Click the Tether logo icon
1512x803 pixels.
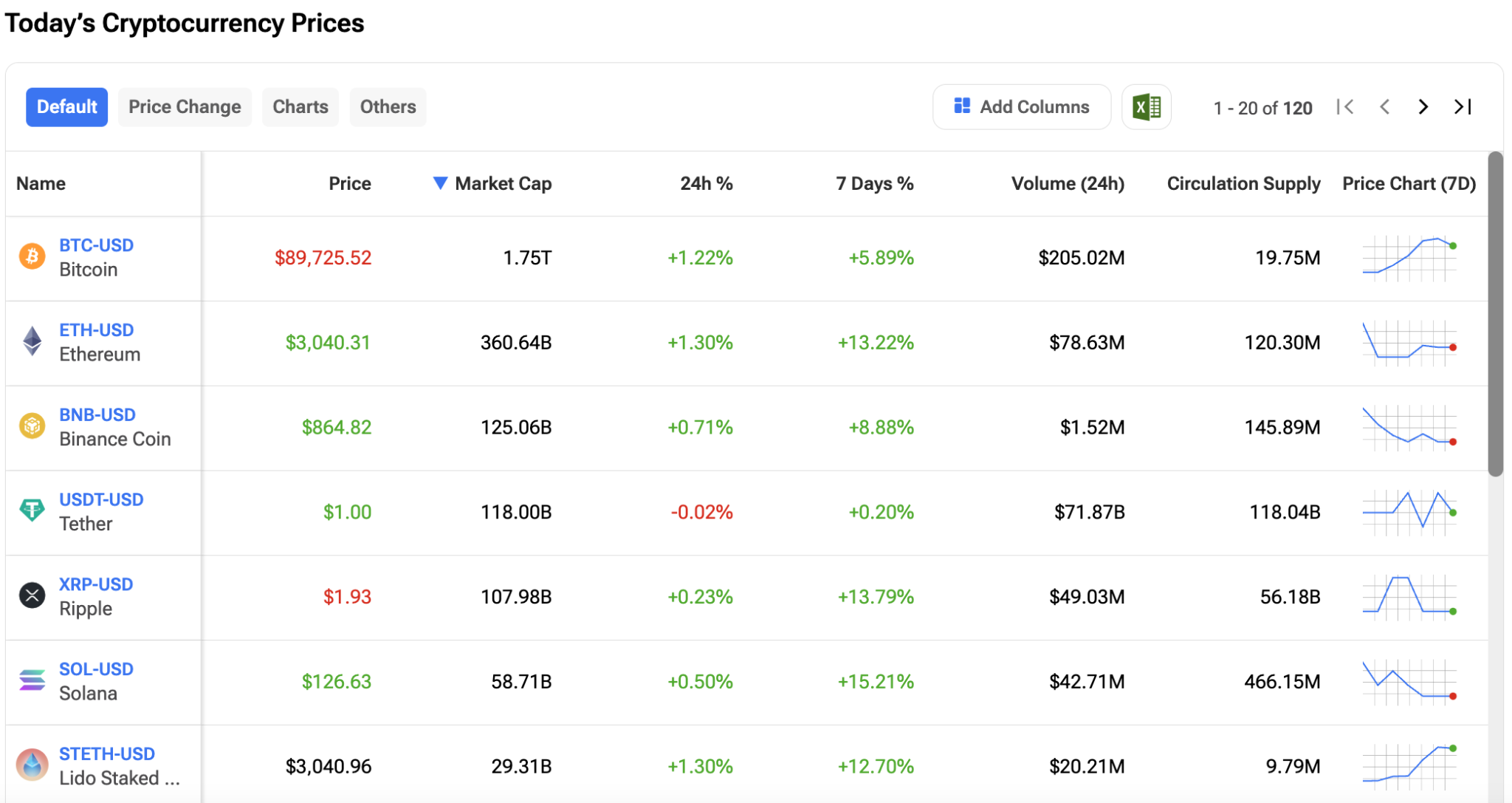(x=32, y=510)
